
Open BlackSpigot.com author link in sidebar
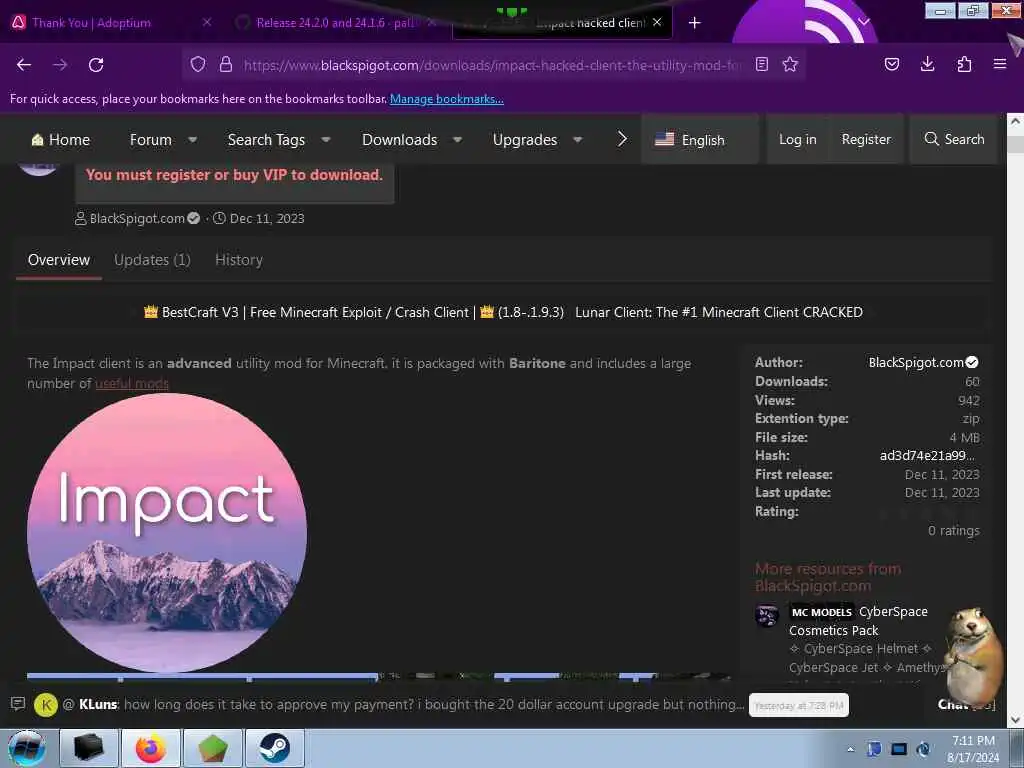coord(916,362)
